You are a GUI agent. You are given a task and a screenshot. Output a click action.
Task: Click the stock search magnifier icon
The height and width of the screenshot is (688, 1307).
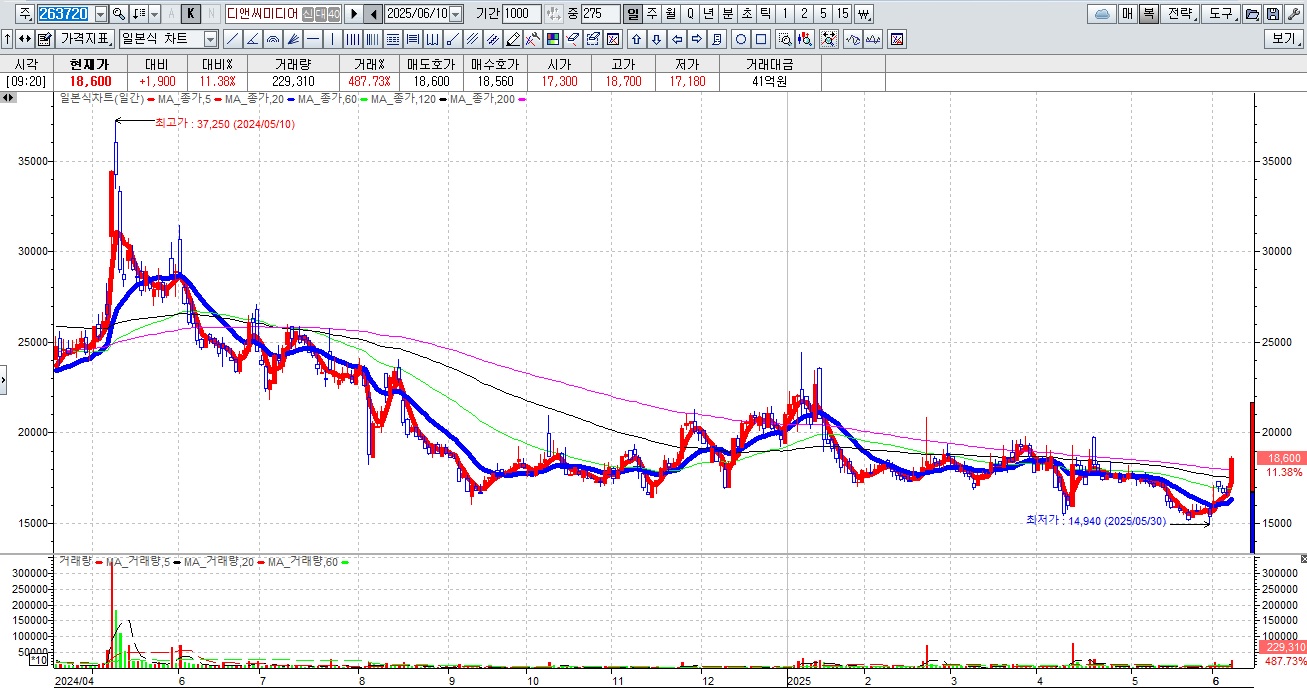[118, 14]
